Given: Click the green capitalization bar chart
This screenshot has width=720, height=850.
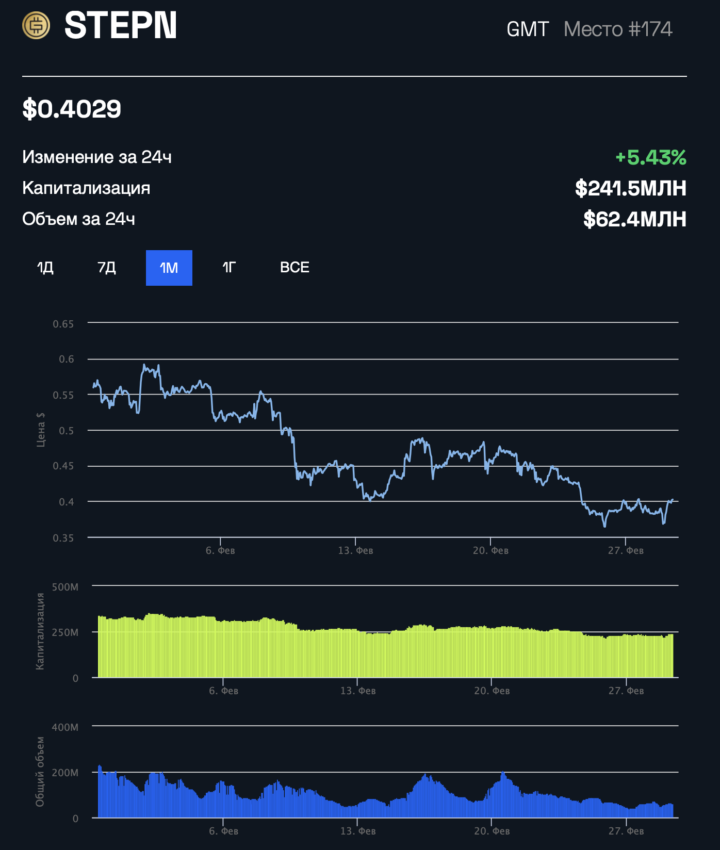Looking at the screenshot, I should click(x=385, y=646).
